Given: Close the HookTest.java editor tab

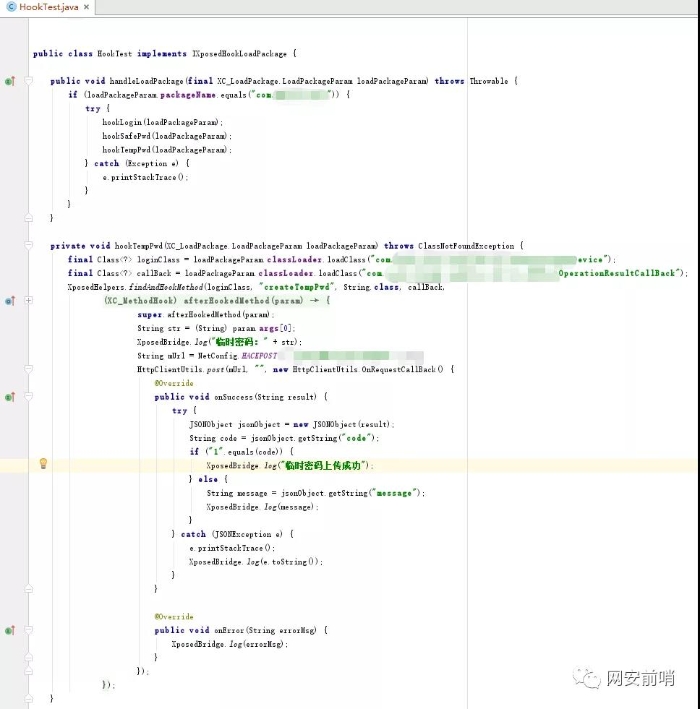Looking at the screenshot, I should pyautogui.click(x=87, y=7).
